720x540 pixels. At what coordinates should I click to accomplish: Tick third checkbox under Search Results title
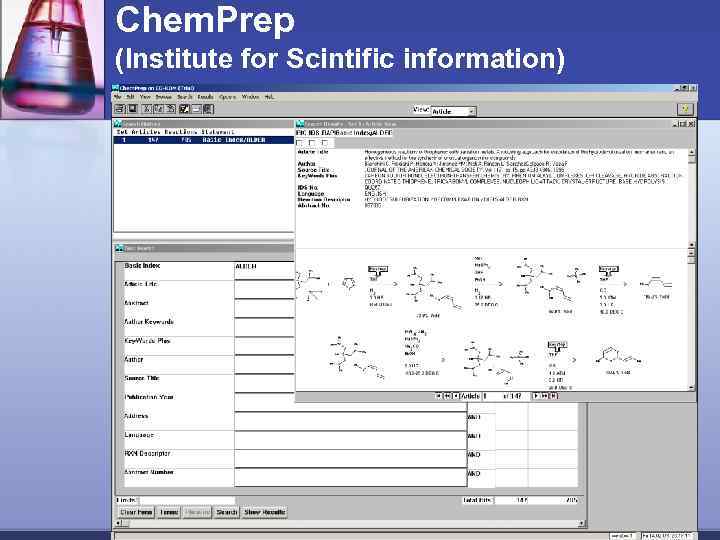click(325, 143)
